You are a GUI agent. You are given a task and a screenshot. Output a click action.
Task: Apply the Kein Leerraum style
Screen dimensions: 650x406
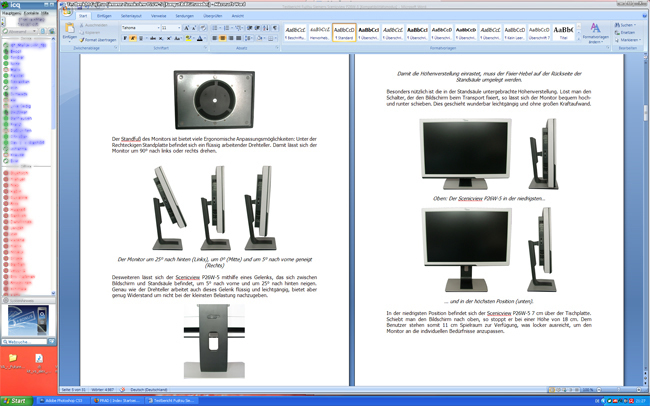[x=515, y=32]
